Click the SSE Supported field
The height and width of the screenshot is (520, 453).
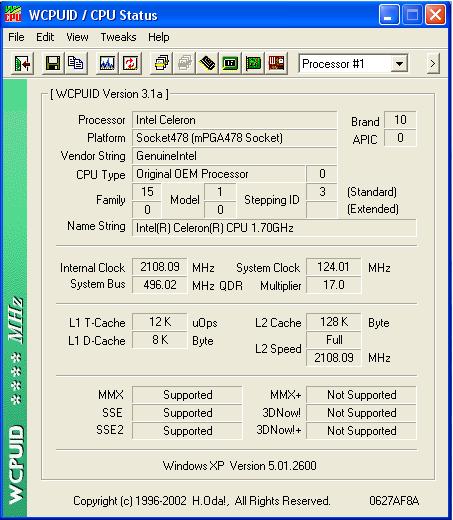[x=187, y=413]
